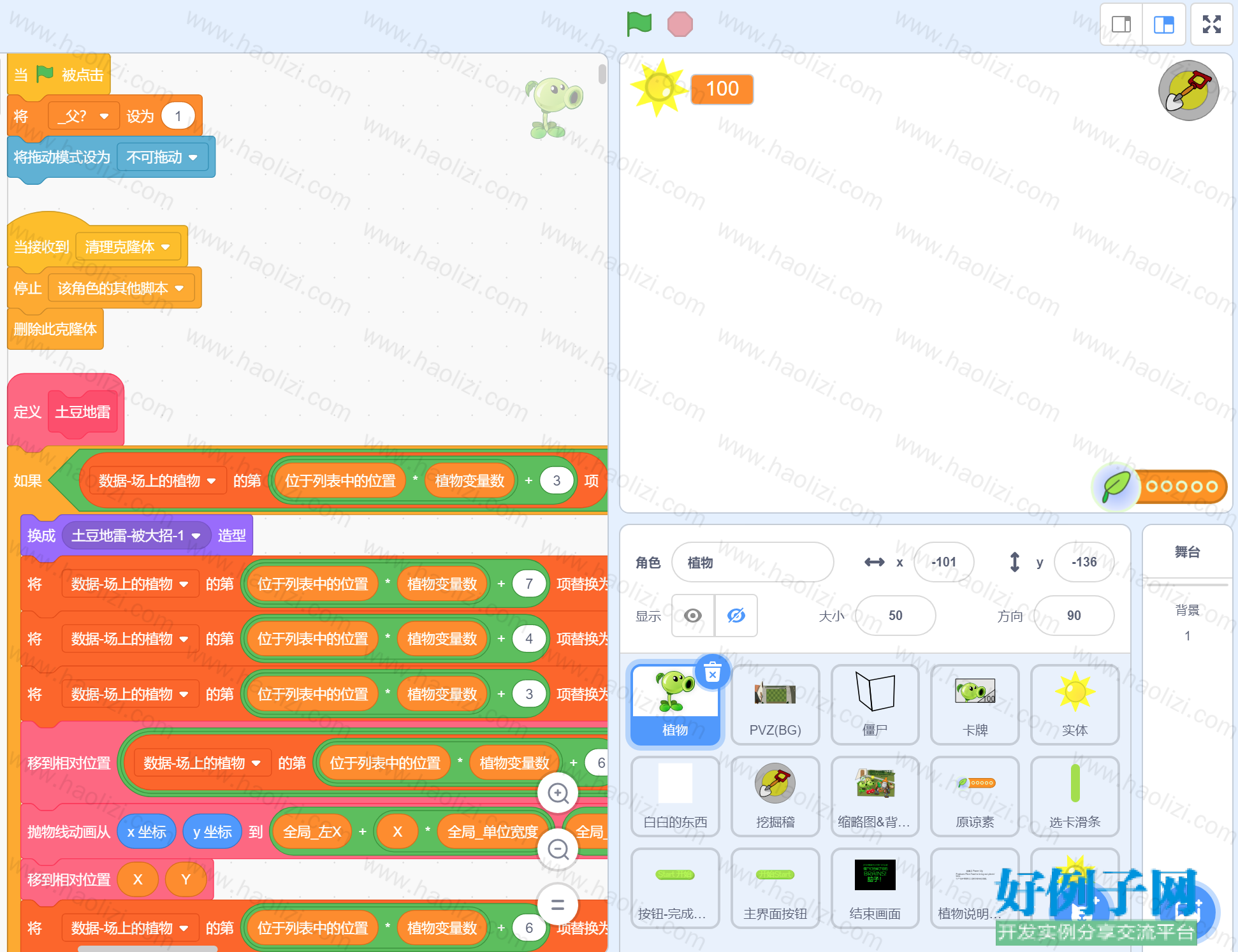Click the green flag to start the project
Image resolution: width=1238 pixels, height=952 pixels.
[639, 24]
